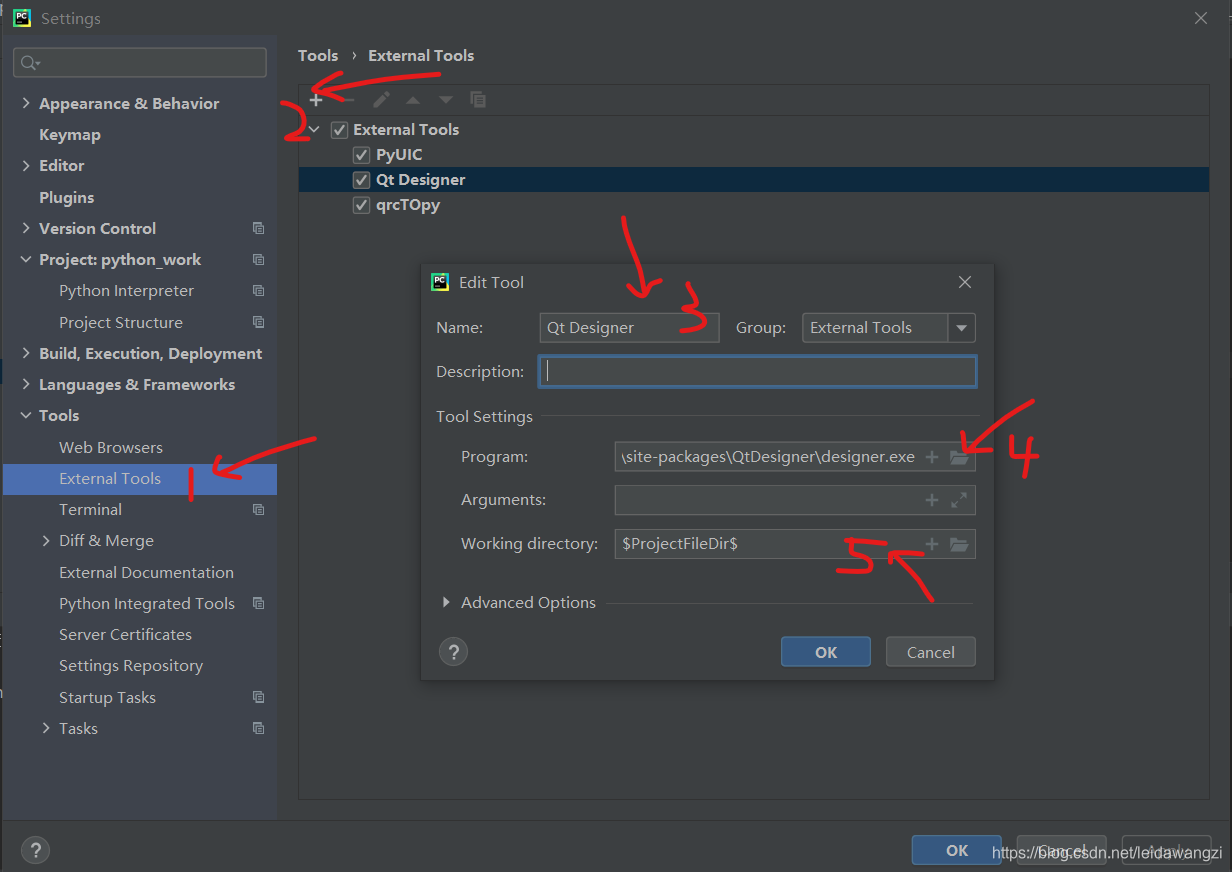Collapse External Tools group in list
The height and width of the screenshot is (872, 1232).
point(315,130)
